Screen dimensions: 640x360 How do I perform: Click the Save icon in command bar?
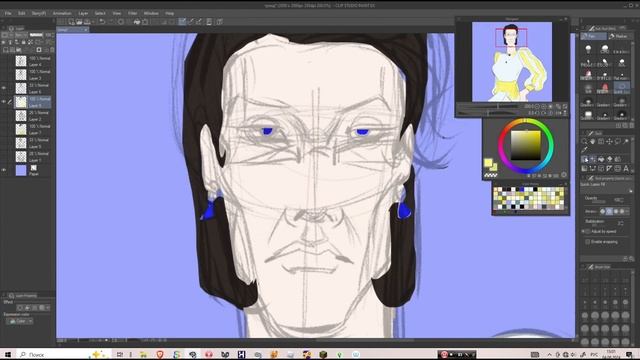(87, 22)
